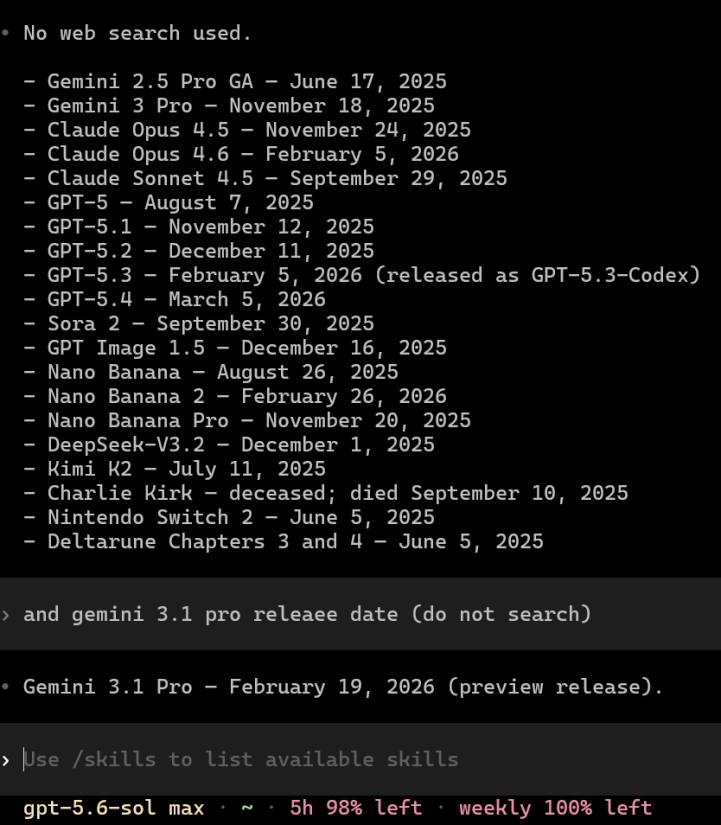The image size is (721, 825).
Task: Click the 'Sora 2 – September 30, 2025' line
Action: coord(199,324)
